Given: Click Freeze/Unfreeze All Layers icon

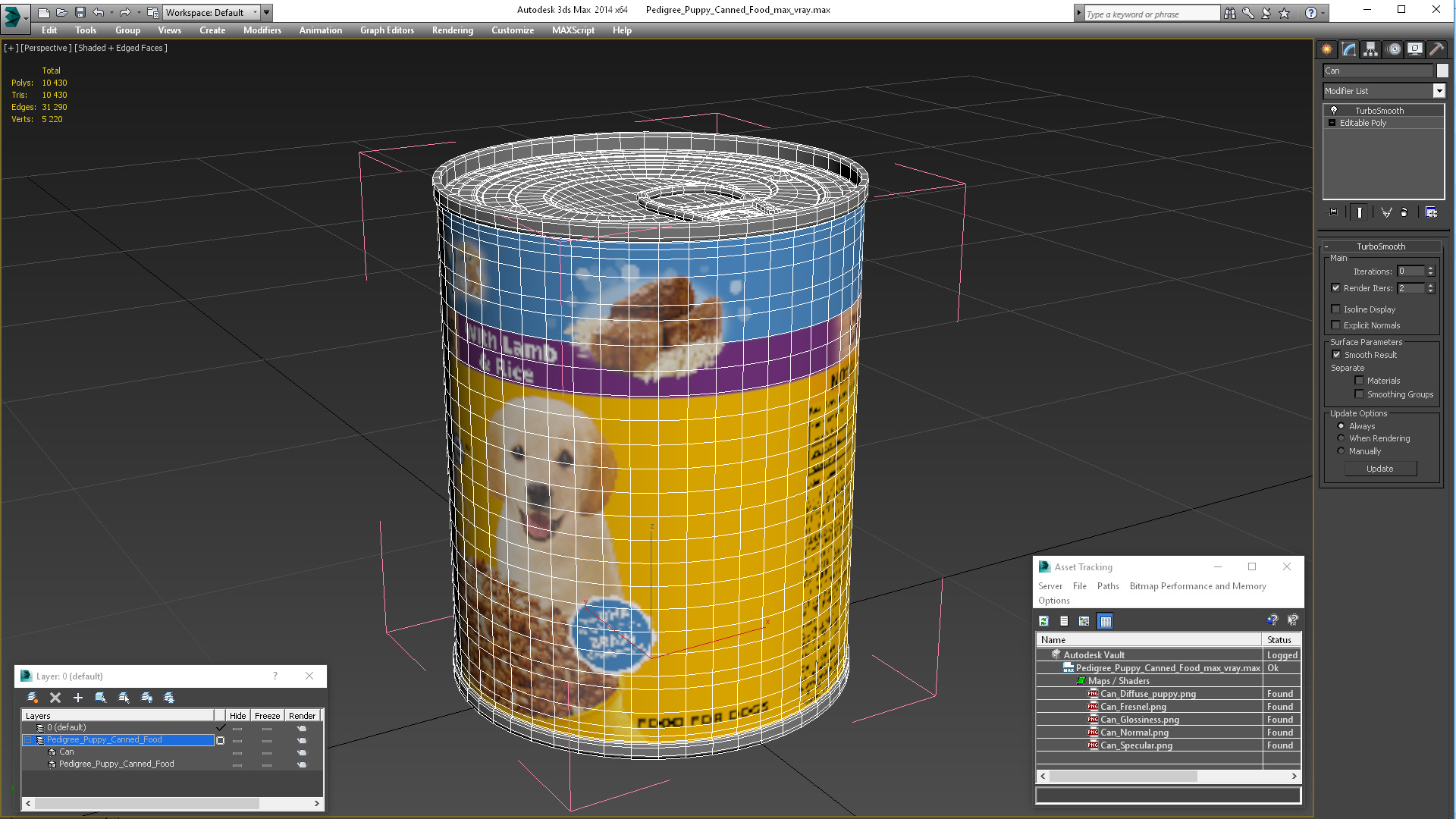Looking at the screenshot, I should point(169,698).
